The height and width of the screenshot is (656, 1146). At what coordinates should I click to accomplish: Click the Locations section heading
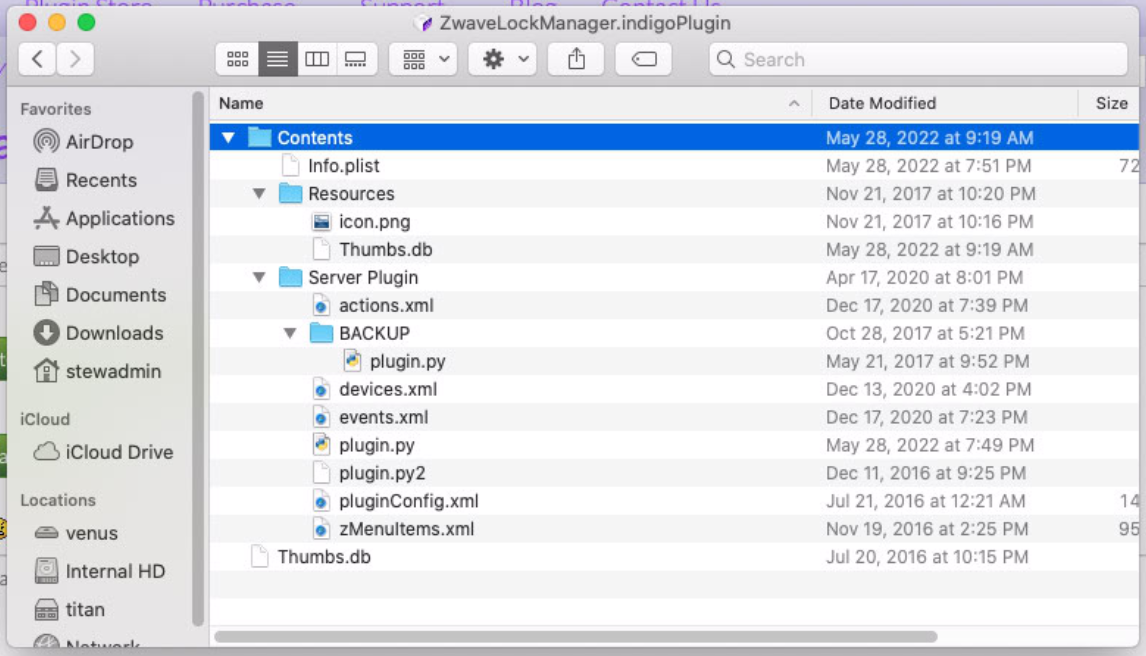58,500
